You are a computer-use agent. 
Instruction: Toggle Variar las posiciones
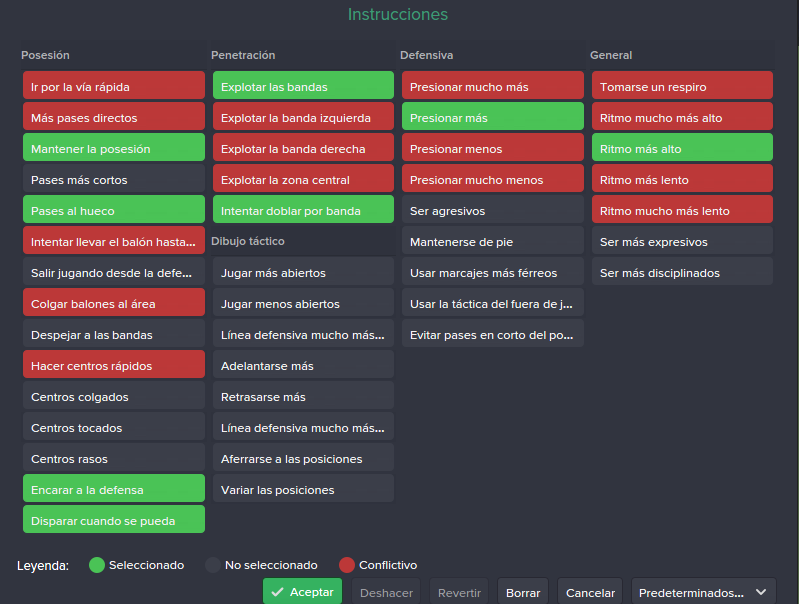[303, 490]
